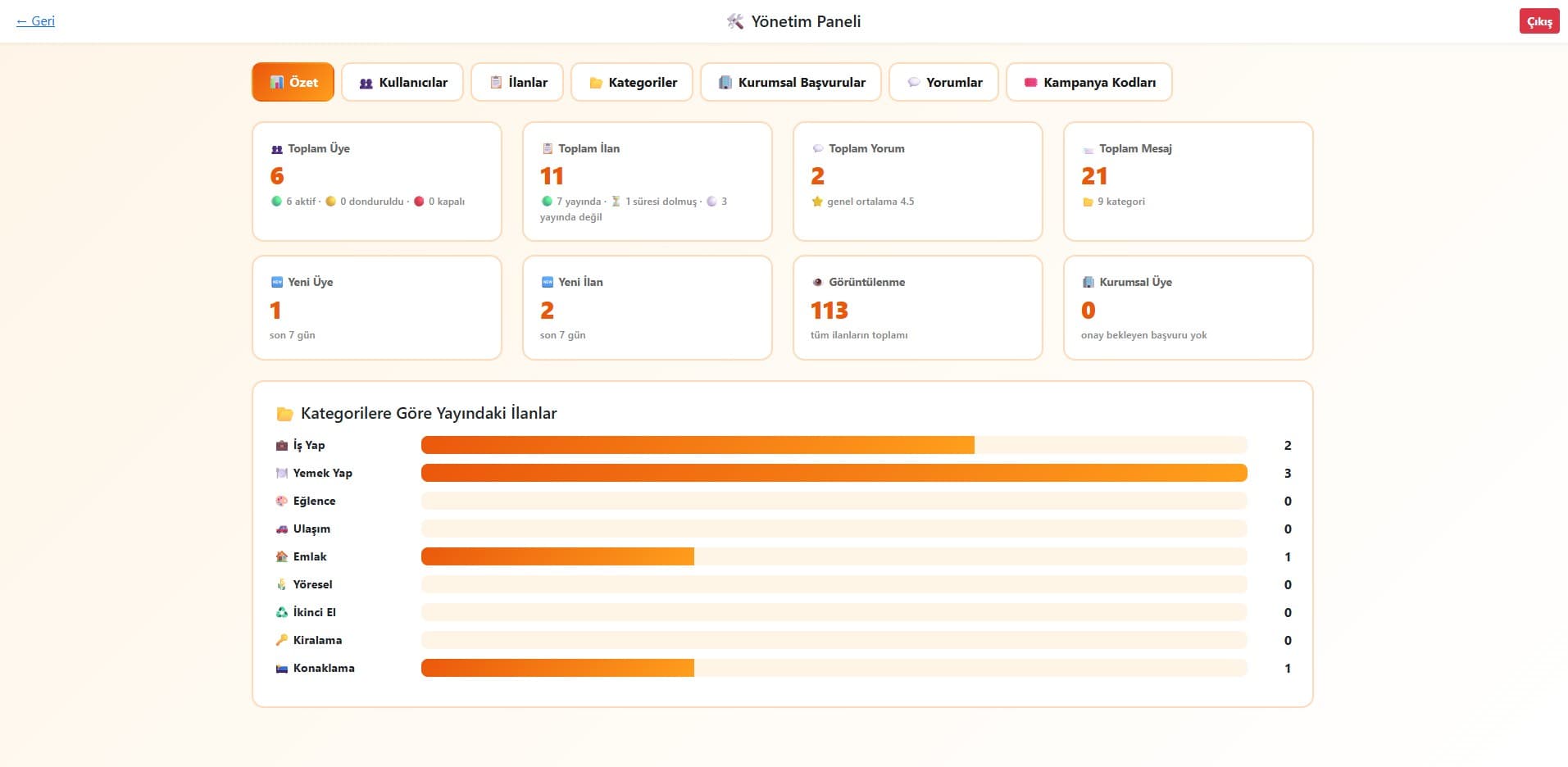Click the briefcase icon next to İş Yap
Screen dimensions: 1568x767
[x=282, y=445]
